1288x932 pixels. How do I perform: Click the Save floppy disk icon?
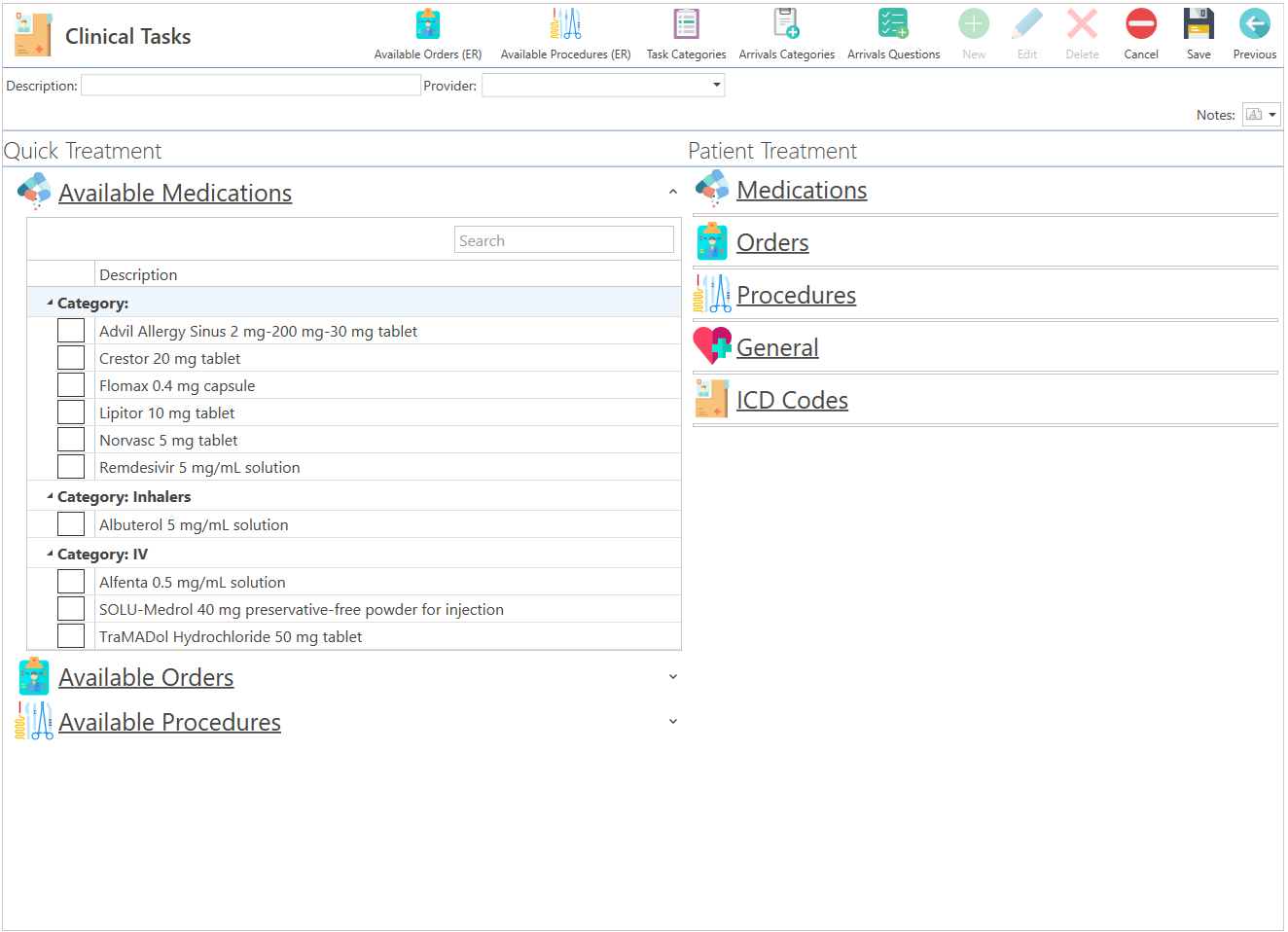1199,23
